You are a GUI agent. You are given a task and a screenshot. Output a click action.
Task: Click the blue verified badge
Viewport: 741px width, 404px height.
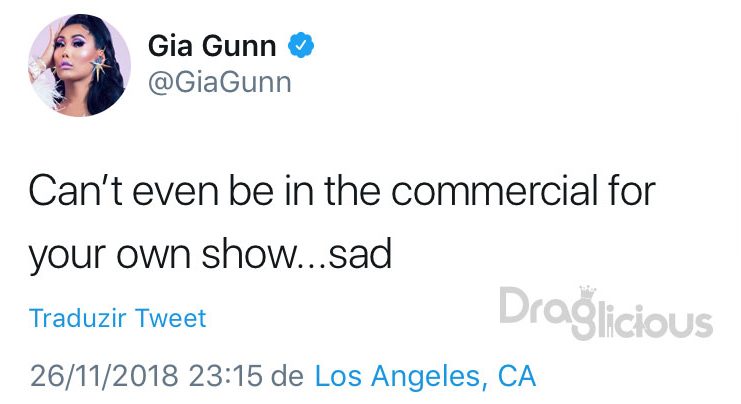[301, 45]
